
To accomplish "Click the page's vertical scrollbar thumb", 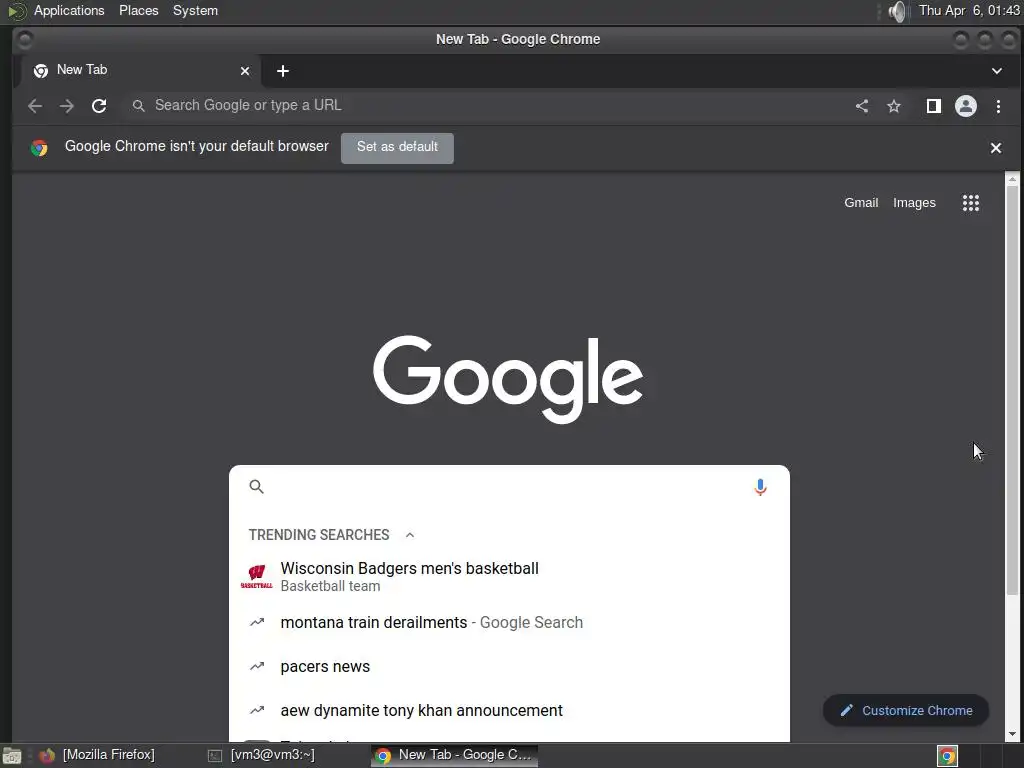I will pos(1012,389).
